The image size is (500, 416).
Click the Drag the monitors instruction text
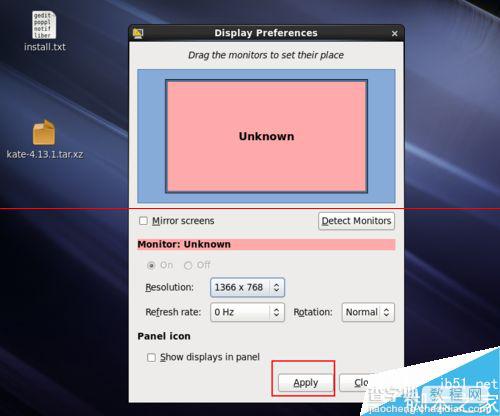pyautogui.click(x=266, y=55)
